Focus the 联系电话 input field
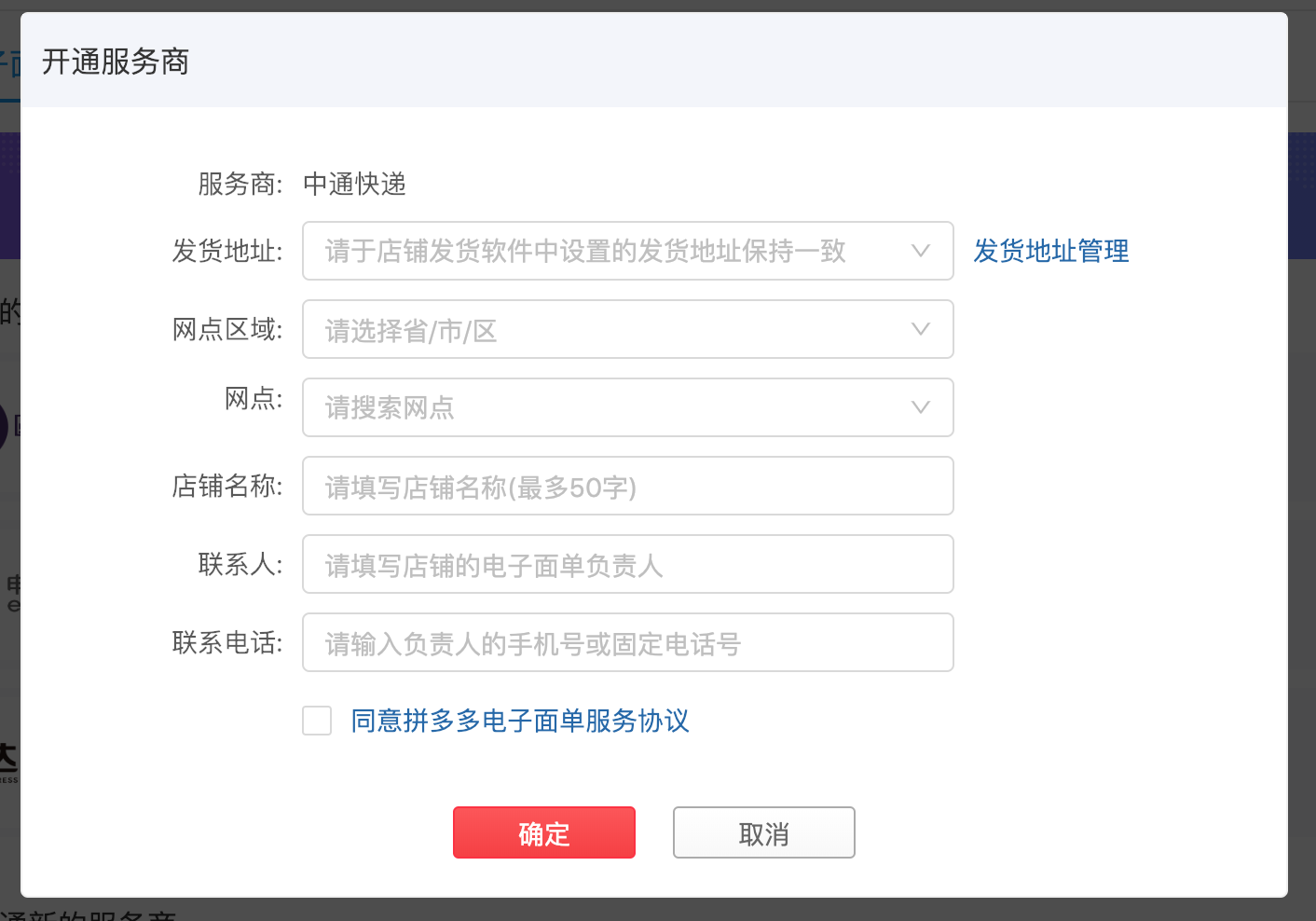 coord(627,642)
